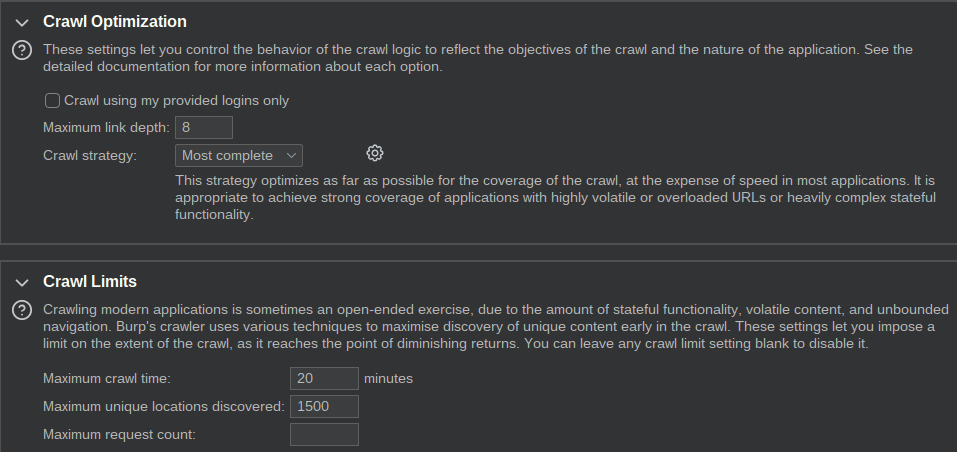957x452 pixels.
Task: Select the Maximum request count label
Action: pyautogui.click(x=119, y=434)
